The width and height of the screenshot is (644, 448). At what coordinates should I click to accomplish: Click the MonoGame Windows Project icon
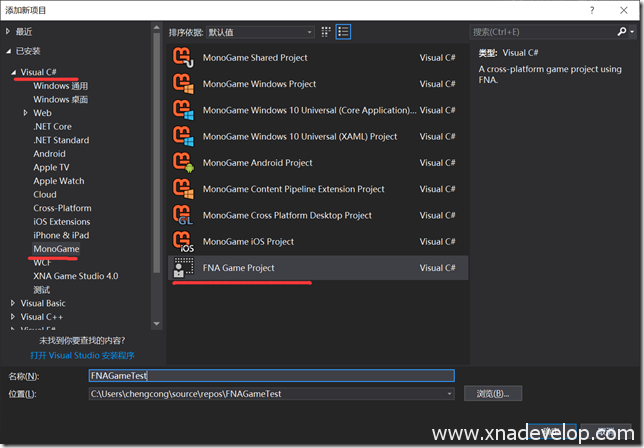point(183,84)
